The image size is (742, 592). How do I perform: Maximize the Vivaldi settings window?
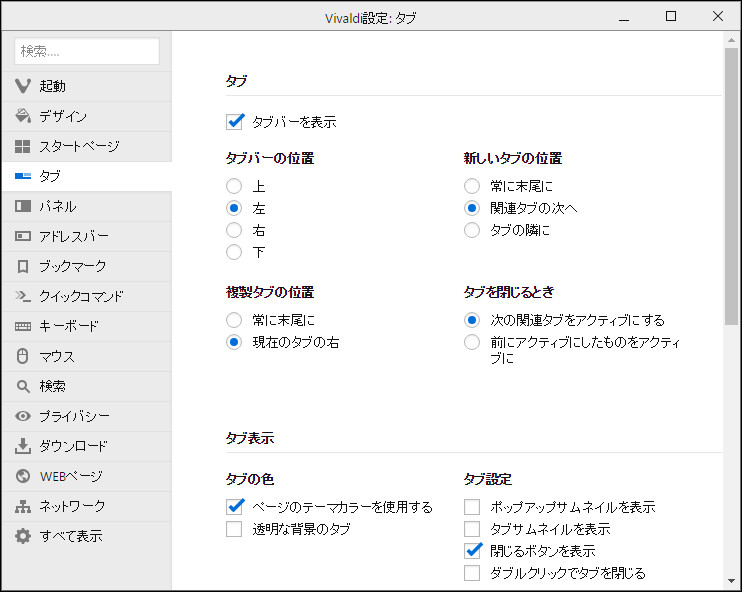(671, 17)
